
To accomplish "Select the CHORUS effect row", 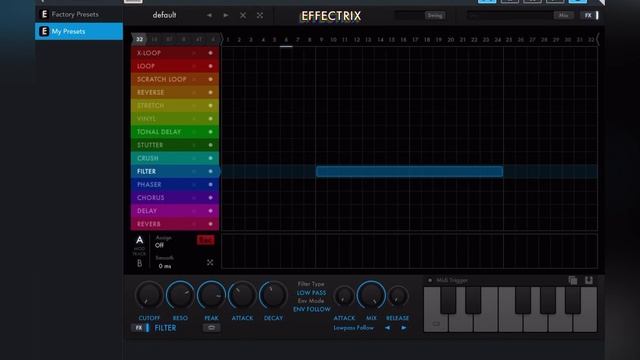I will point(175,198).
